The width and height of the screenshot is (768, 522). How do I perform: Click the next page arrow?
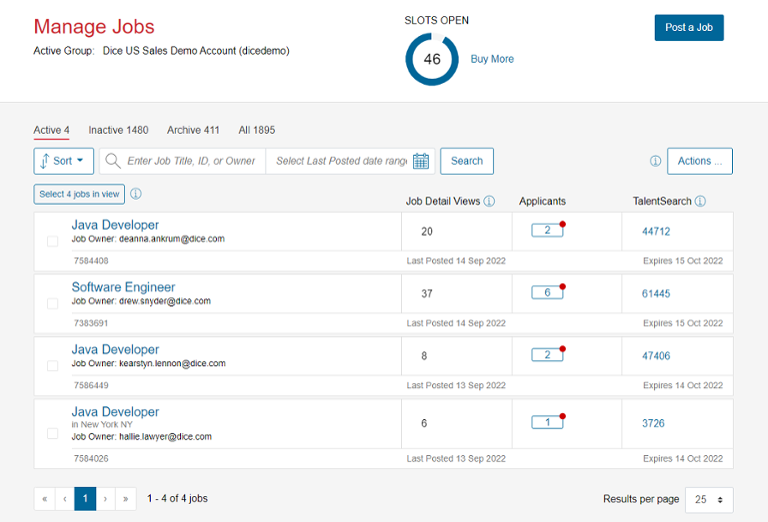(x=106, y=498)
